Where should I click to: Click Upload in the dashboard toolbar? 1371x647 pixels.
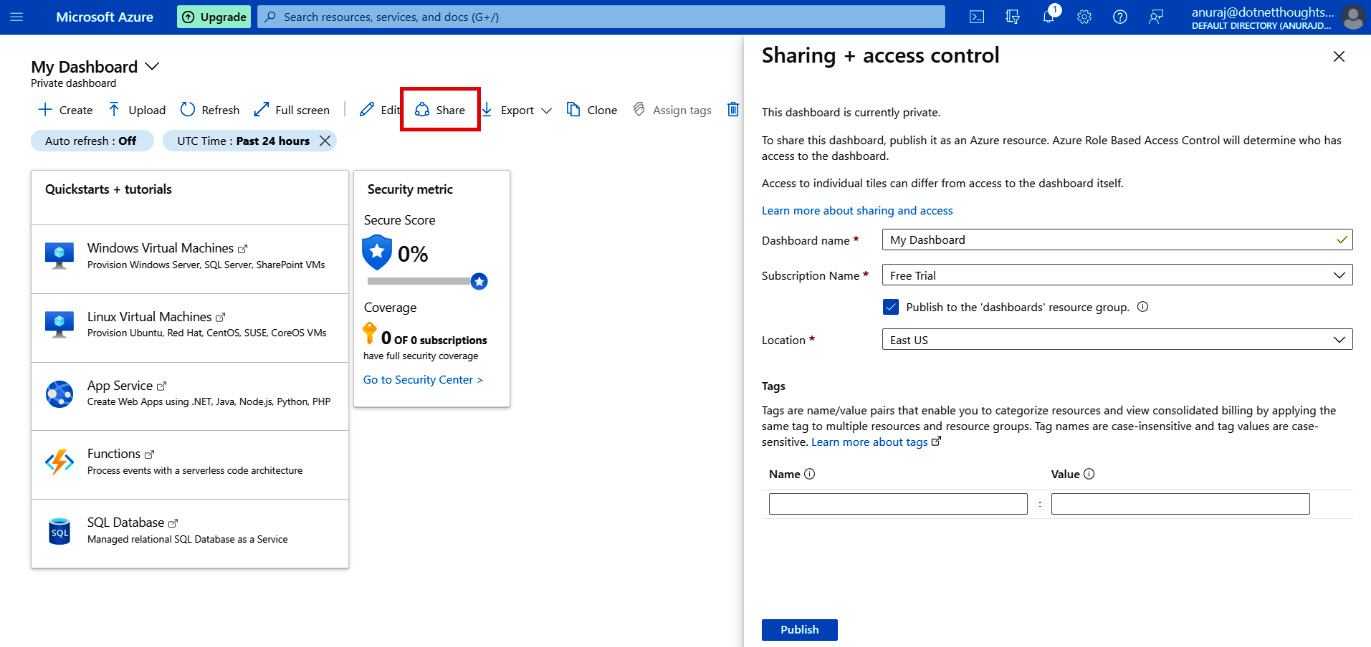tap(137, 110)
